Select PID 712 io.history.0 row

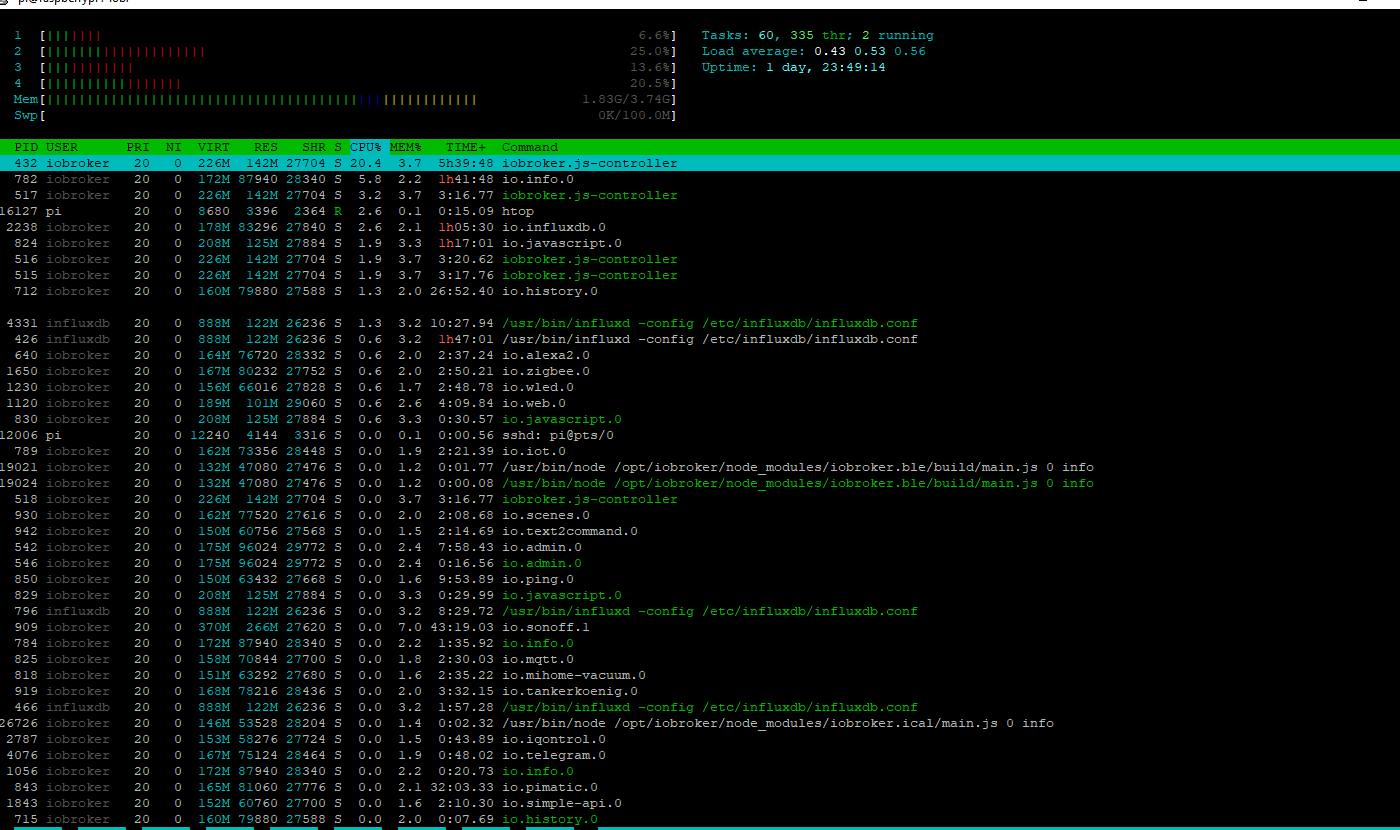[x=700, y=291]
